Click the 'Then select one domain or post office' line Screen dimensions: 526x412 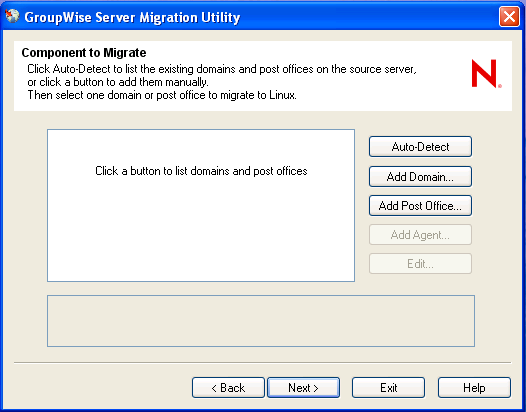[162, 95]
